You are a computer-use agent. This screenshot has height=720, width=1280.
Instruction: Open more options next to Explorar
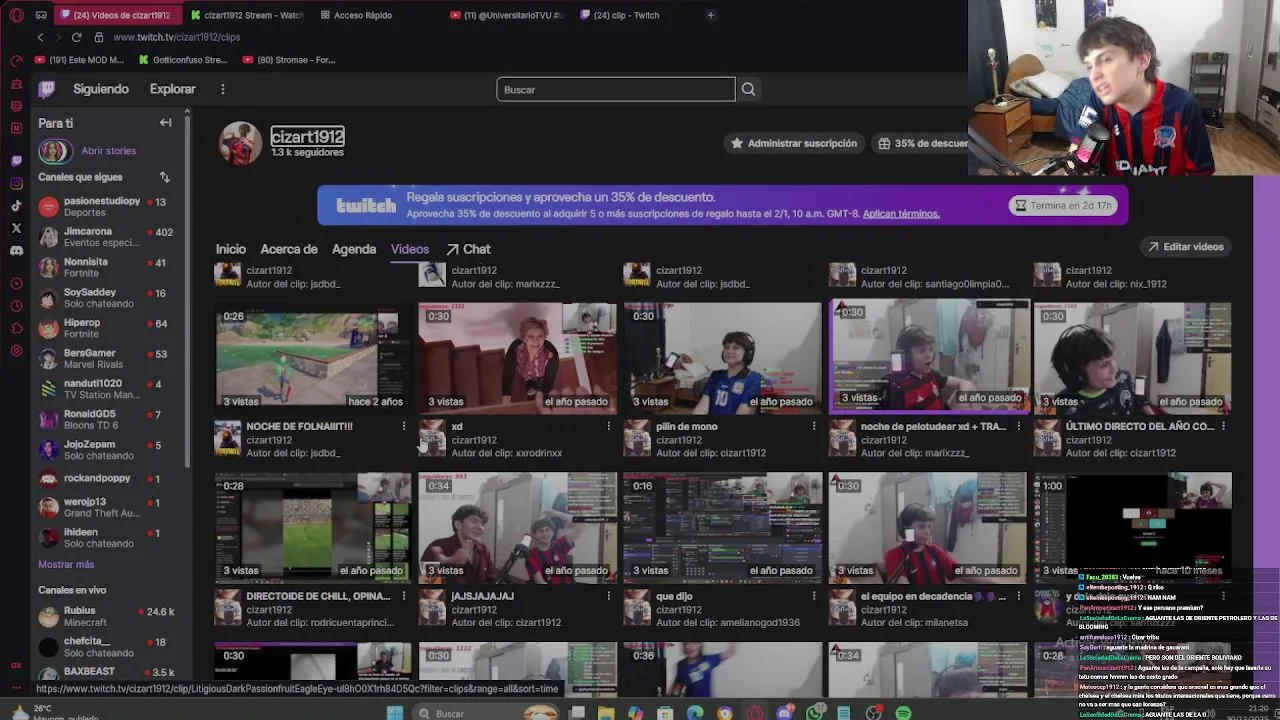222,89
